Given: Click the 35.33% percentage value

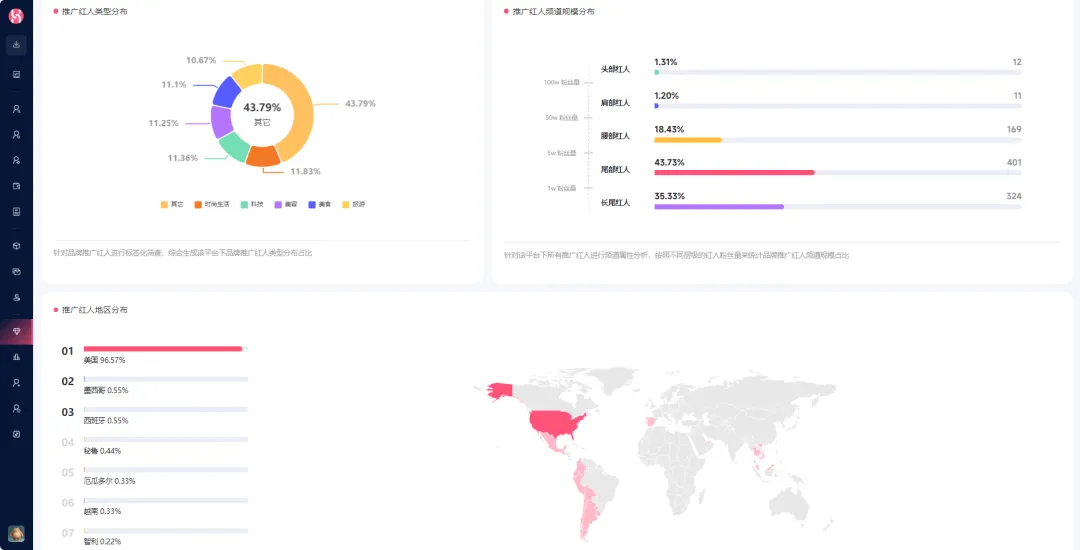Looking at the screenshot, I should pyautogui.click(x=669, y=197).
